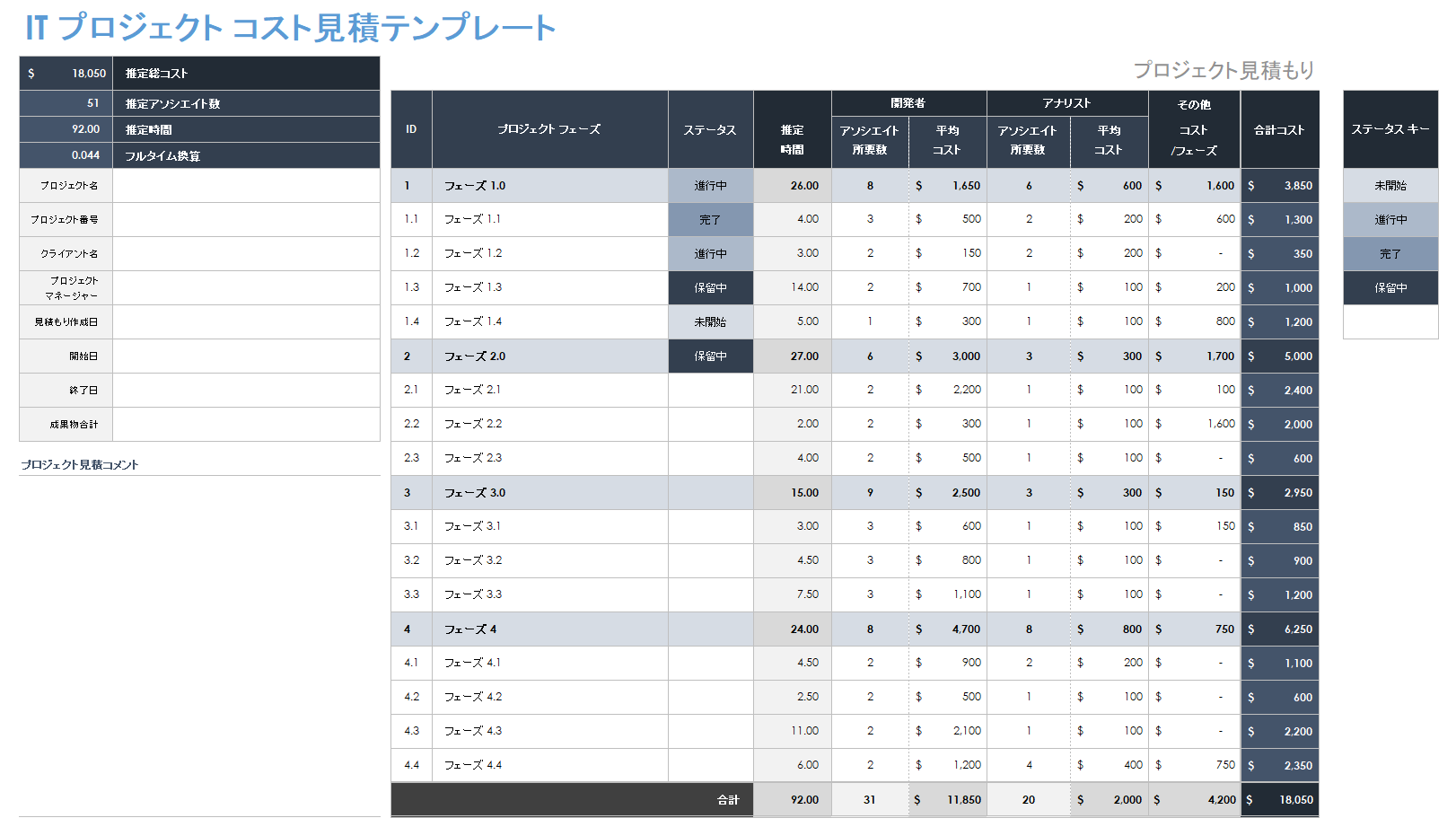The image size is (1456, 827).
Task: Click the 18,050 estimated total cost value
Action: coord(66,74)
